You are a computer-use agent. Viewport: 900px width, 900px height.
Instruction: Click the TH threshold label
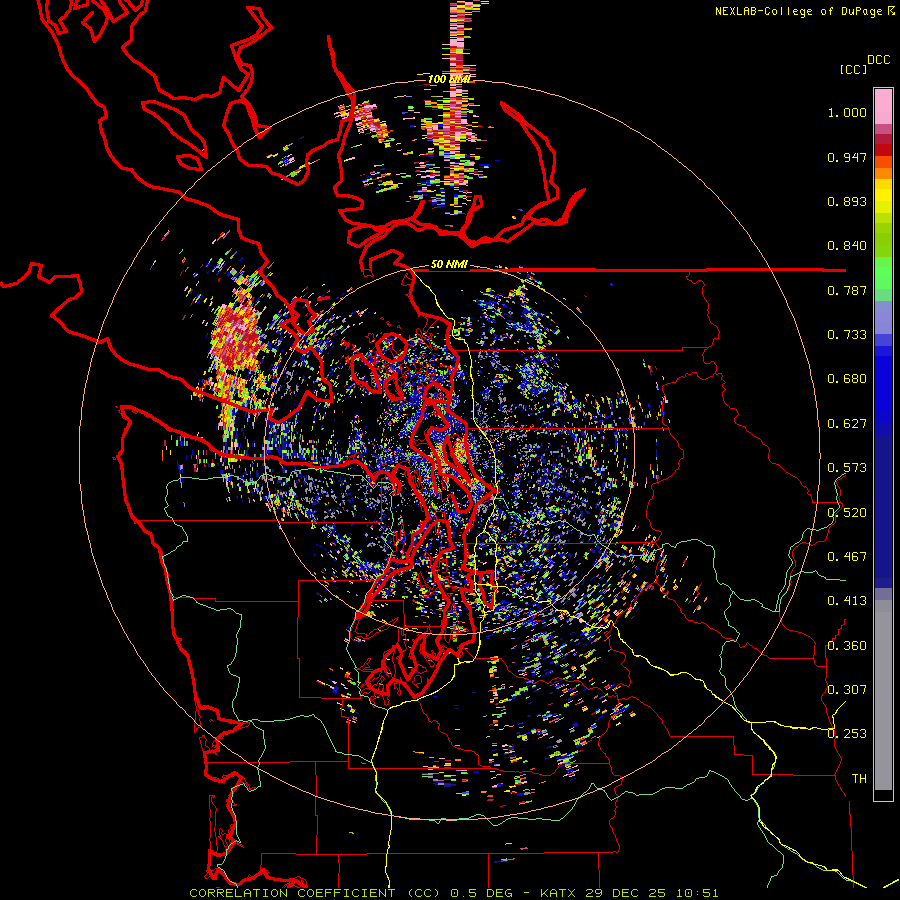point(859,779)
